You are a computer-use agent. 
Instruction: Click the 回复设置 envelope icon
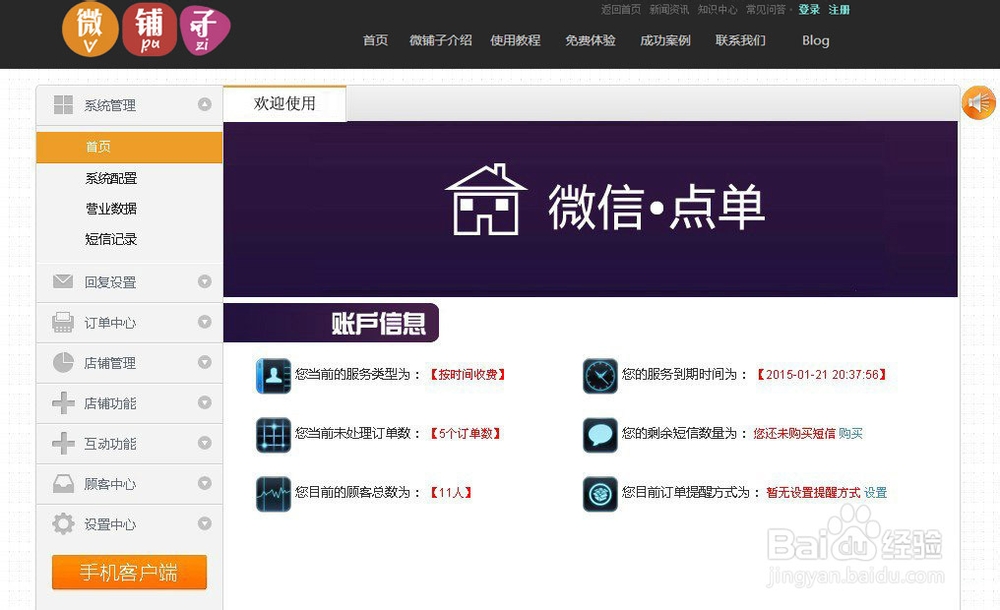63,281
